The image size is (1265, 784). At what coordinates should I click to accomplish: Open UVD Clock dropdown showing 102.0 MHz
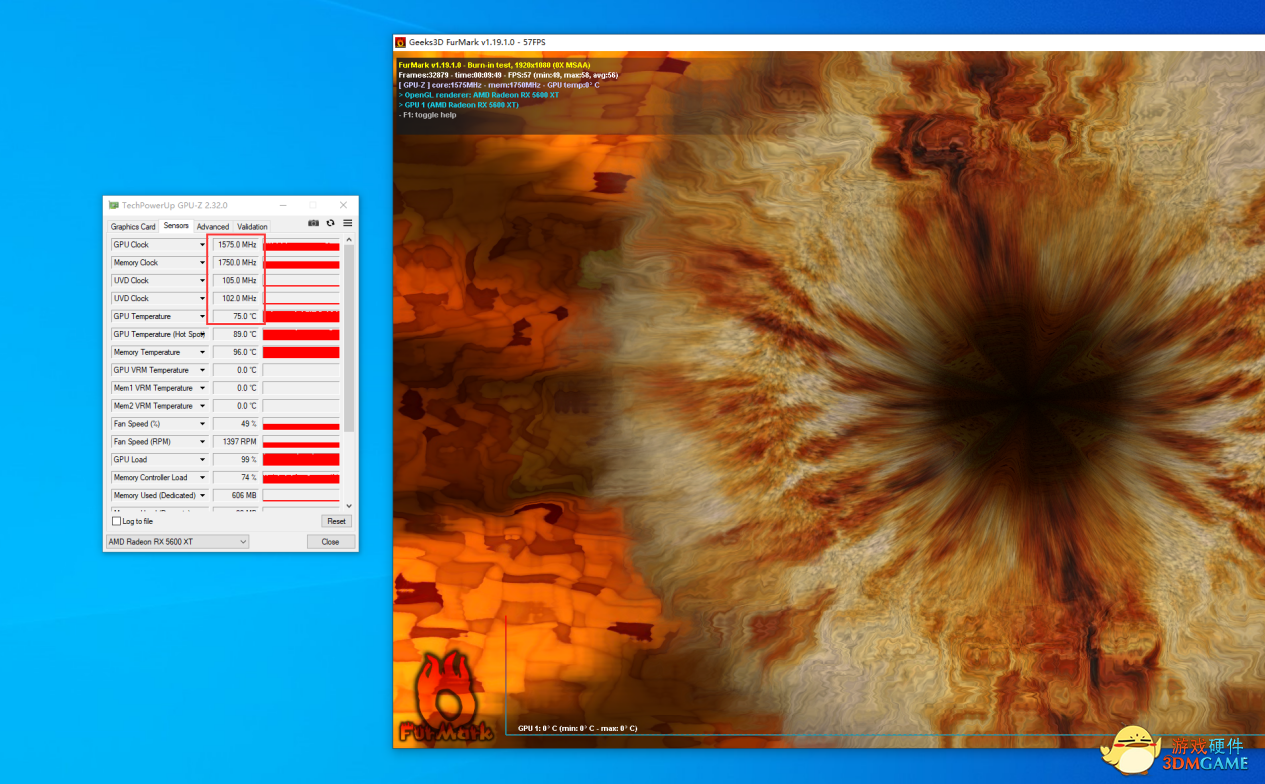[x=202, y=299]
